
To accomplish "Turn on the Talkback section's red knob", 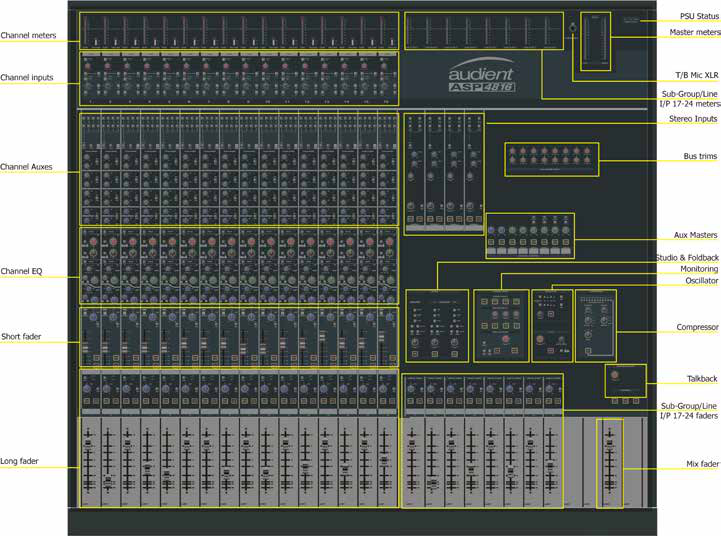I will 615,376.
